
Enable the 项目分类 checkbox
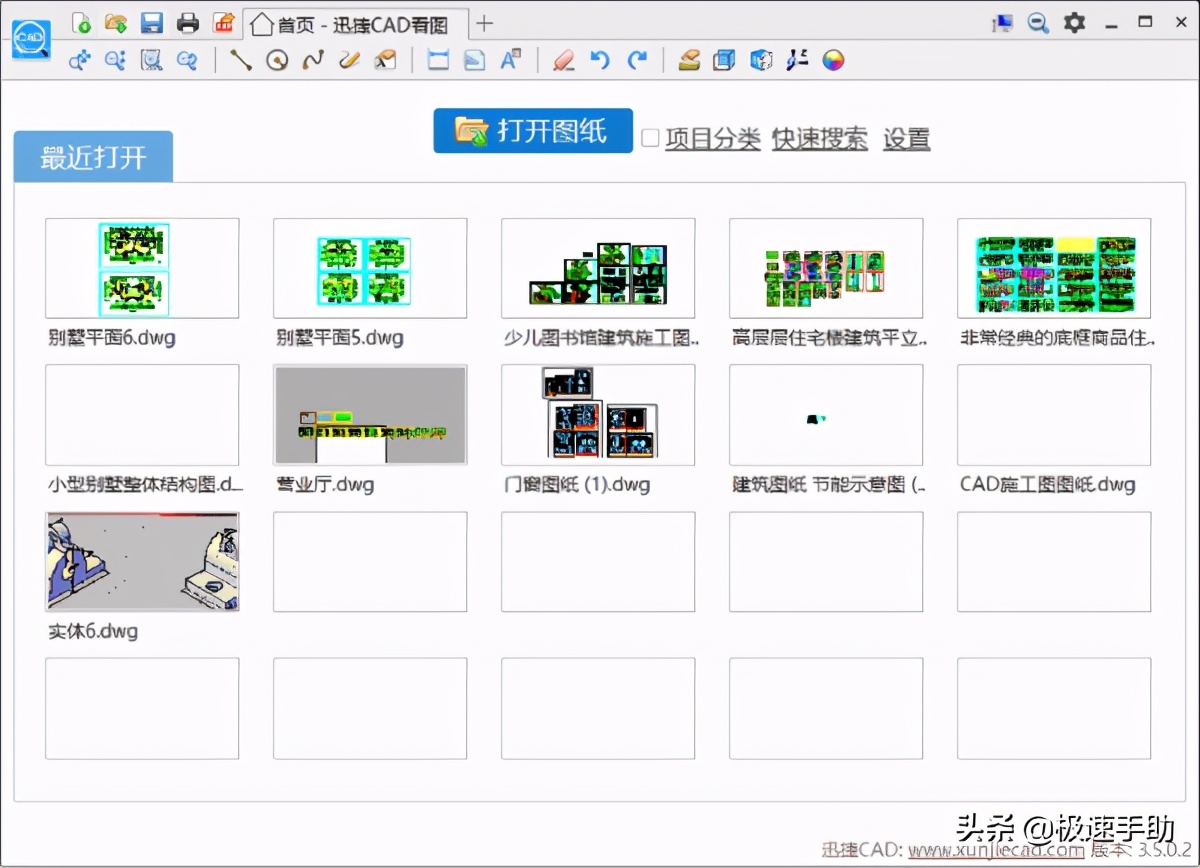tap(651, 138)
